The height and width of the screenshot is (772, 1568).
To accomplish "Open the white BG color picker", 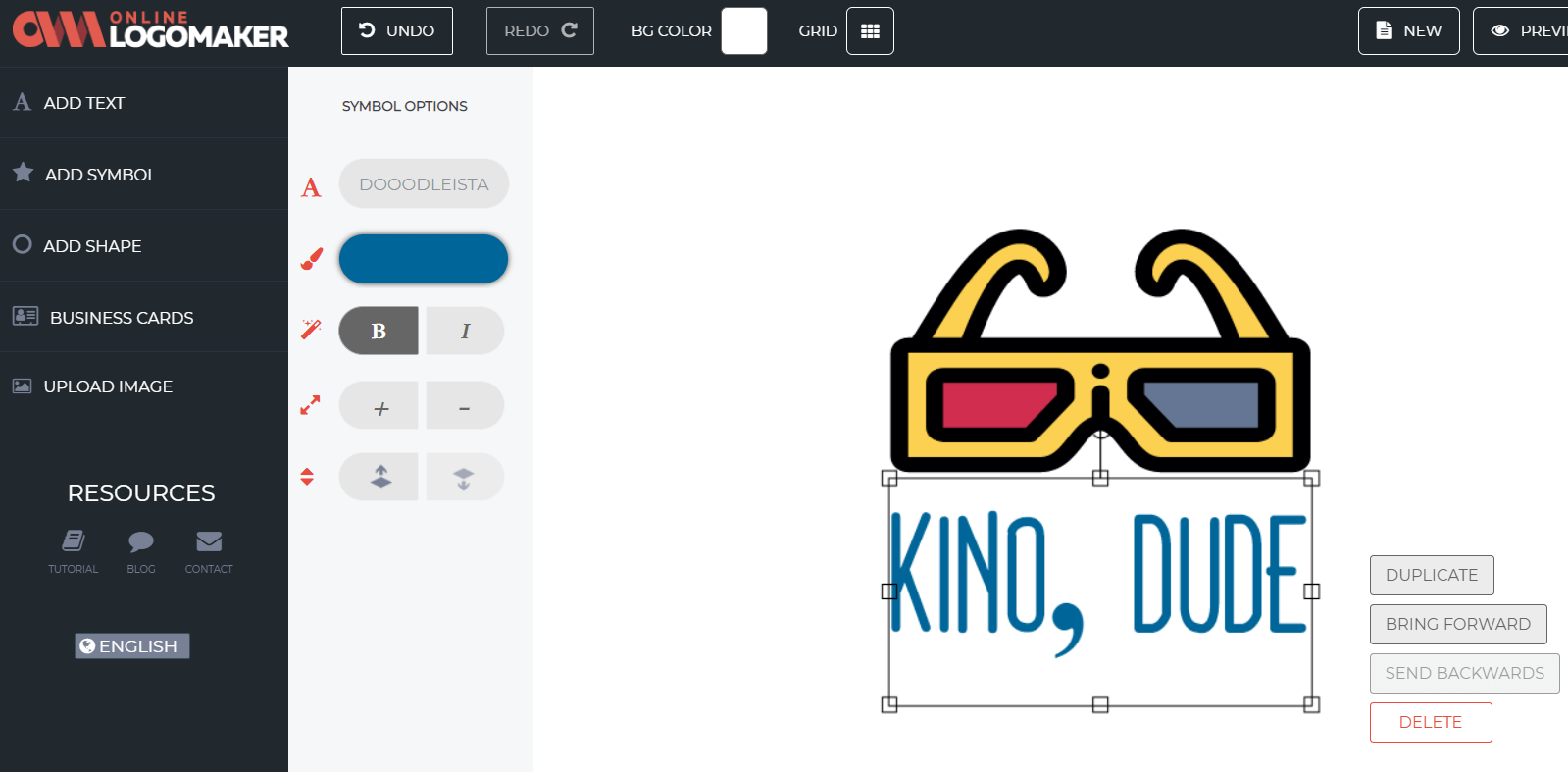I will (x=743, y=31).
